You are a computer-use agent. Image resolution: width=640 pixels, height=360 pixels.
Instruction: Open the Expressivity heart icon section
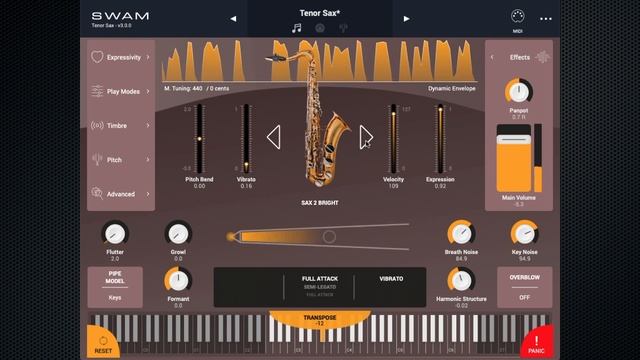[97, 57]
